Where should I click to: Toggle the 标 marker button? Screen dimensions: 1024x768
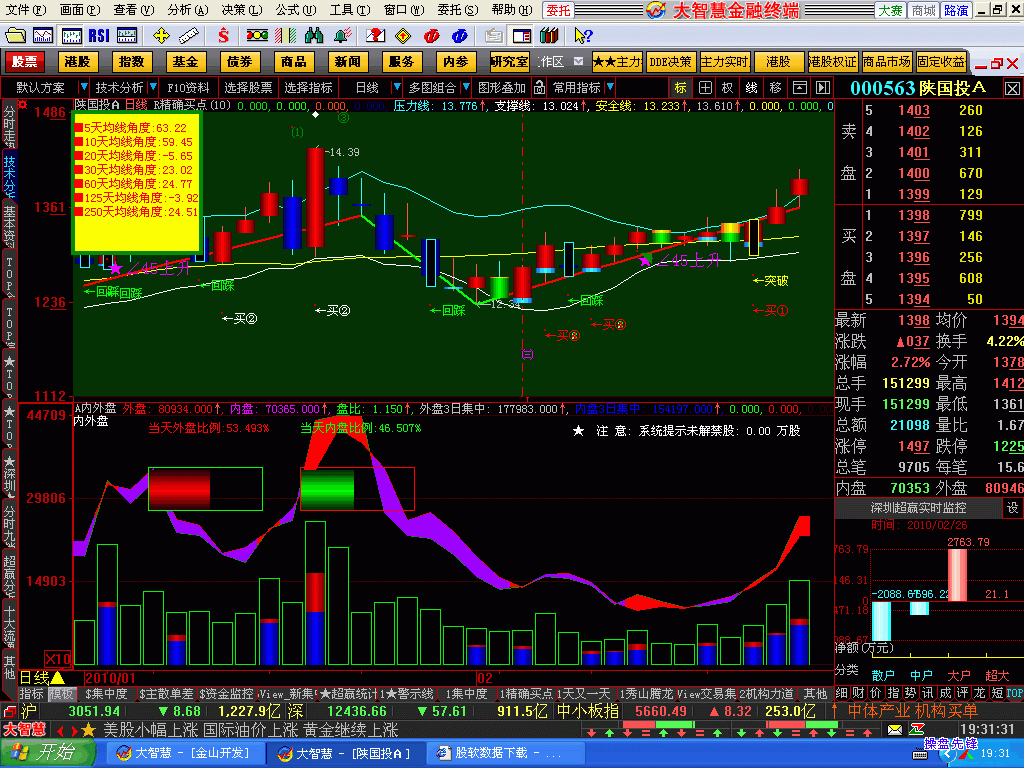(x=680, y=87)
